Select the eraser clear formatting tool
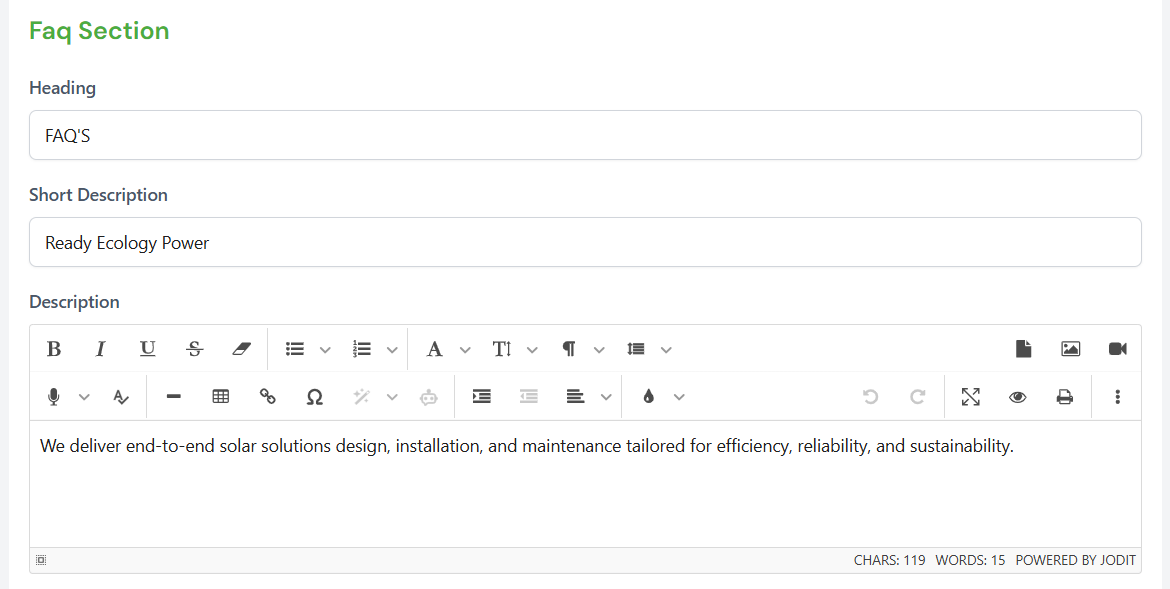The height and width of the screenshot is (589, 1170). 242,349
